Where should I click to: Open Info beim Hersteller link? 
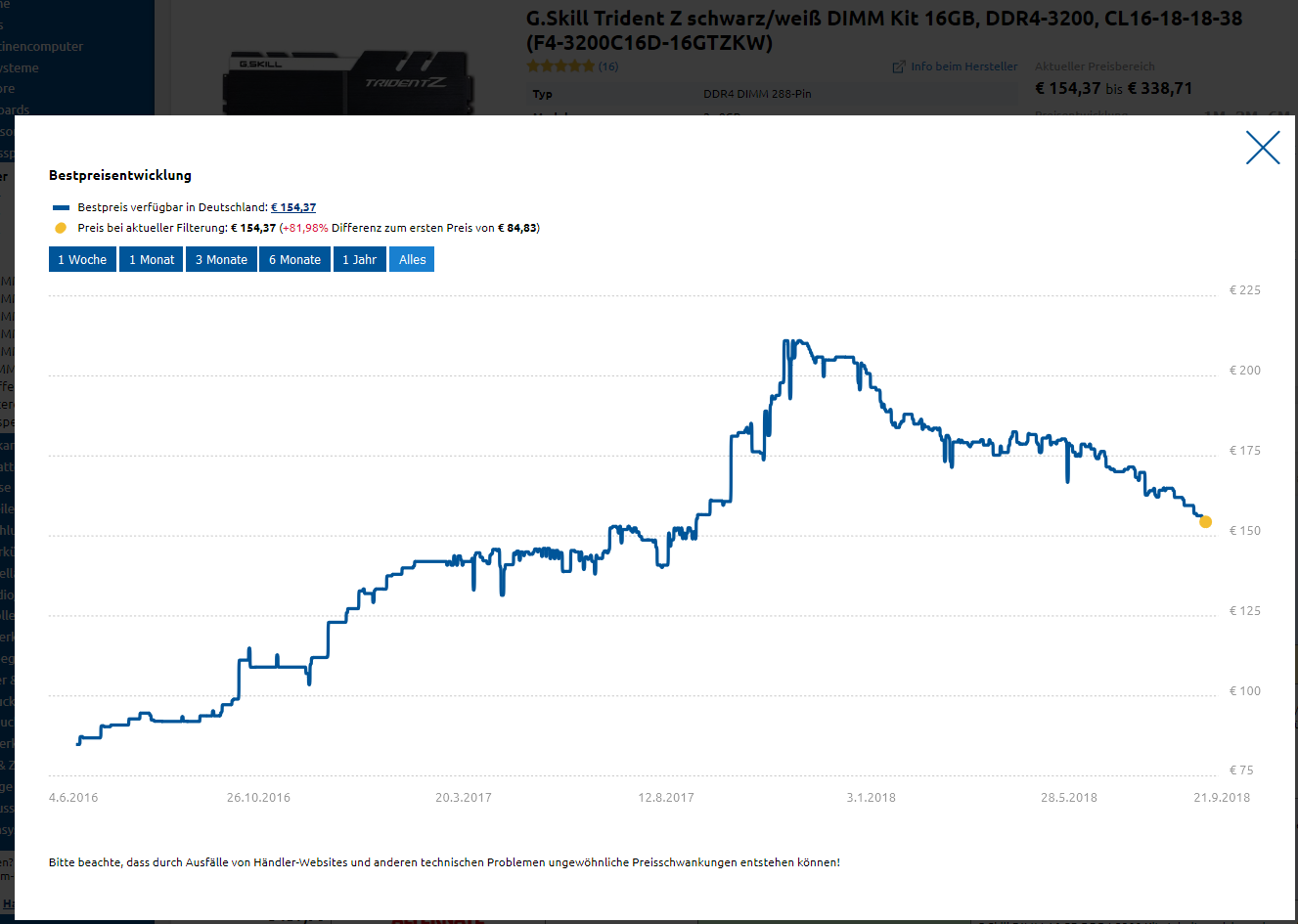[x=963, y=66]
